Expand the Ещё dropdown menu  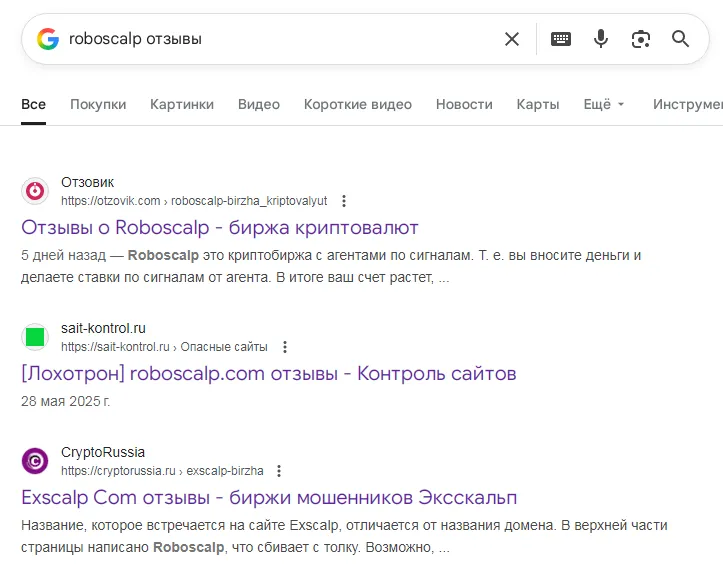(x=604, y=104)
